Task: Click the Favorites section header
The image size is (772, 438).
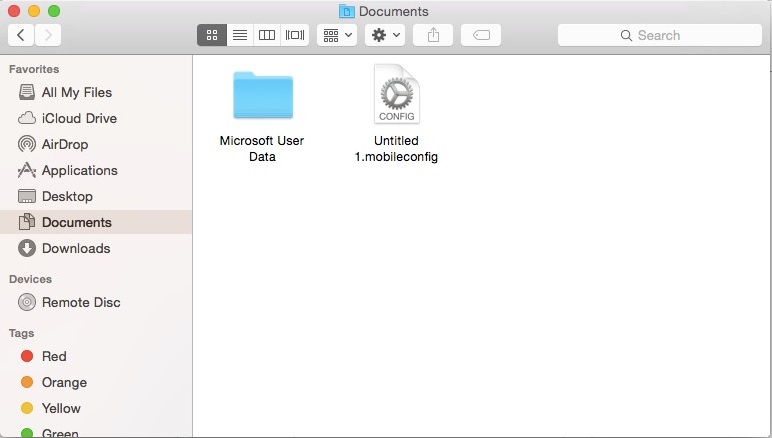Action: [x=34, y=69]
